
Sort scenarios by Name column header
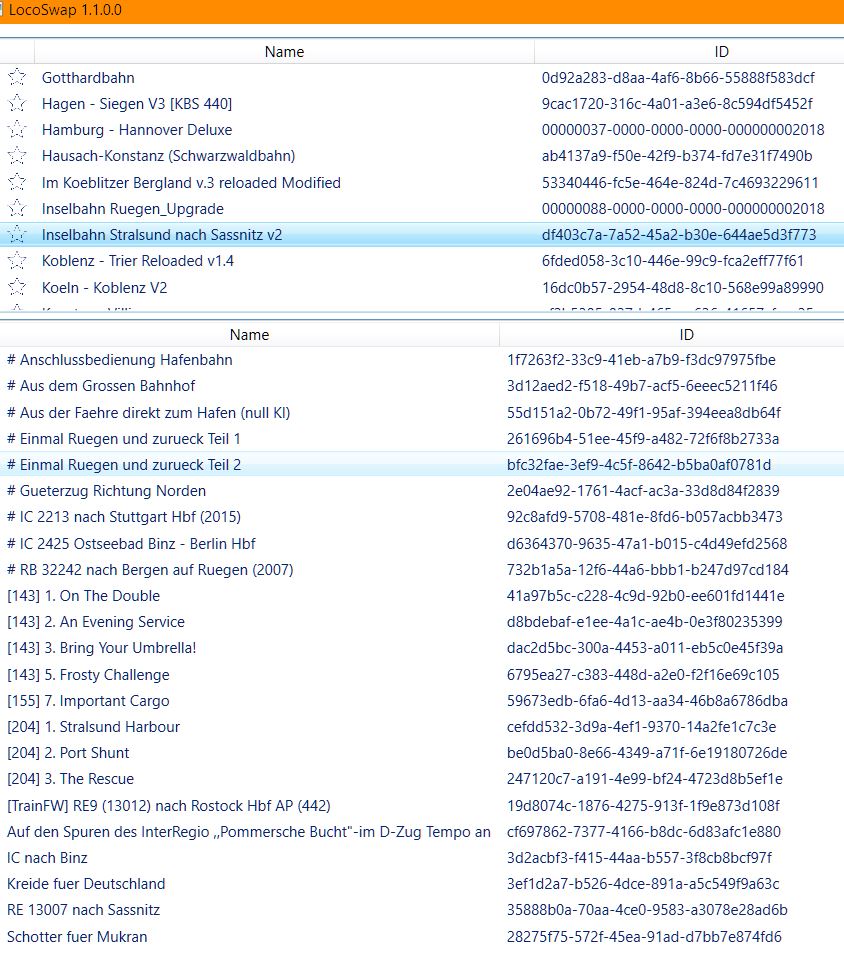pos(249,334)
